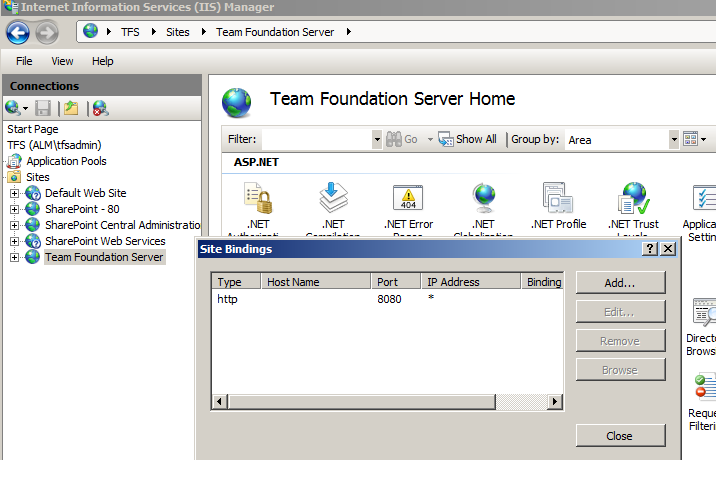Image resolution: width=716 pixels, height=488 pixels.
Task: Open the Filter combo box dropdown arrow
Action: click(377, 139)
